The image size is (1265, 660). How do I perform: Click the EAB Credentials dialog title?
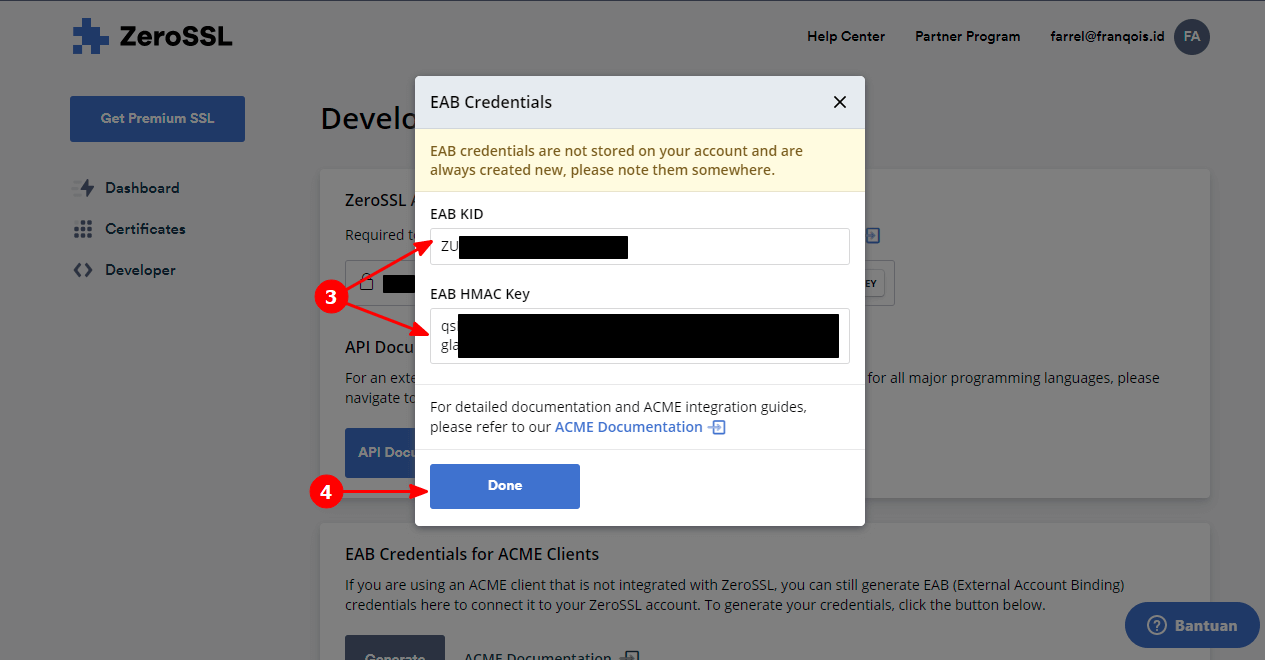point(491,102)
